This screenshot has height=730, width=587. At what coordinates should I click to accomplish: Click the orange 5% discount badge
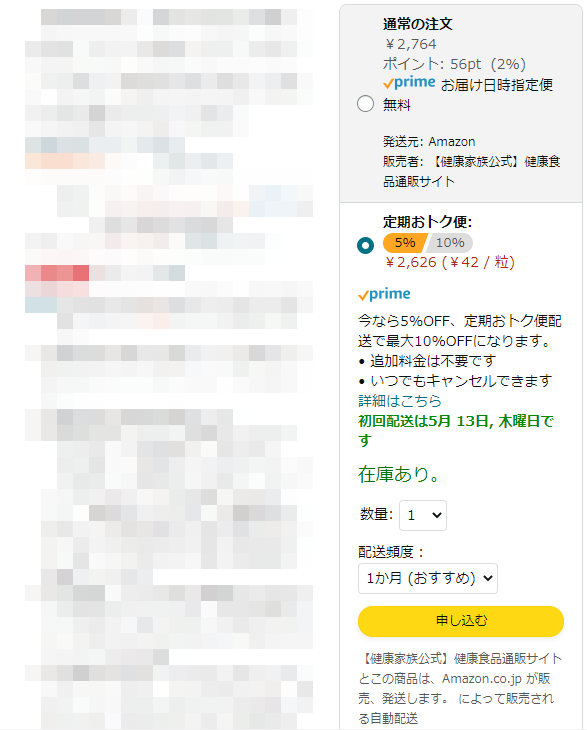click(404, 243)
